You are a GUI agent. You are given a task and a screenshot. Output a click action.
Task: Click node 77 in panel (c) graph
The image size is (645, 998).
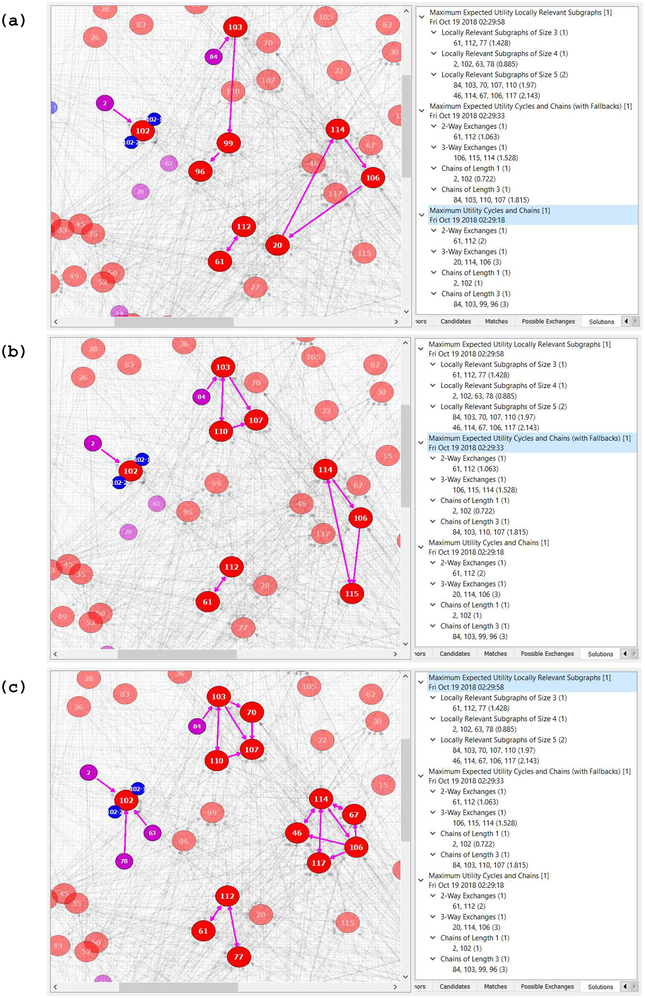pos(239,957)
